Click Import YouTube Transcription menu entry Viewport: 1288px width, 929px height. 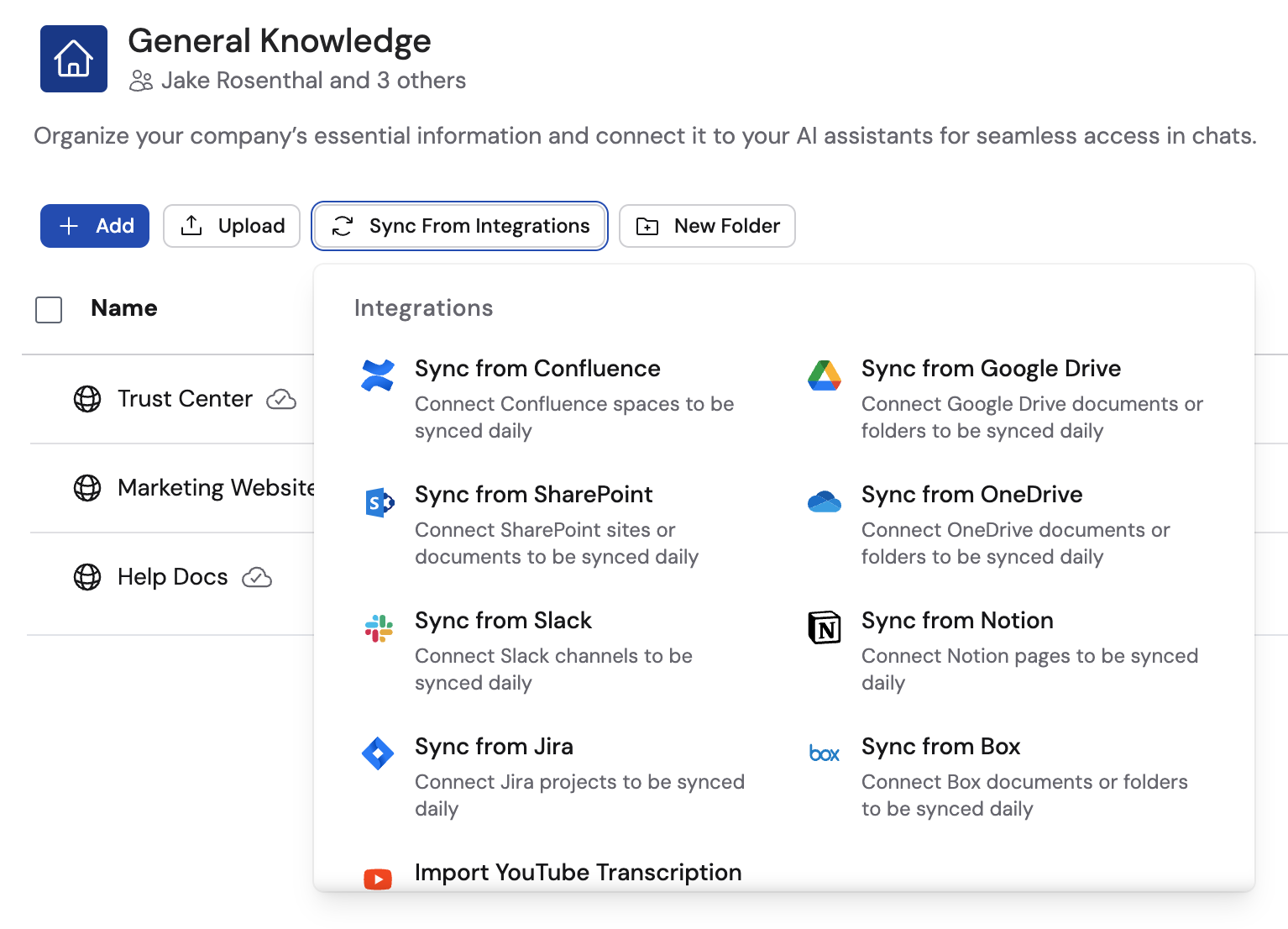(578, 872)
